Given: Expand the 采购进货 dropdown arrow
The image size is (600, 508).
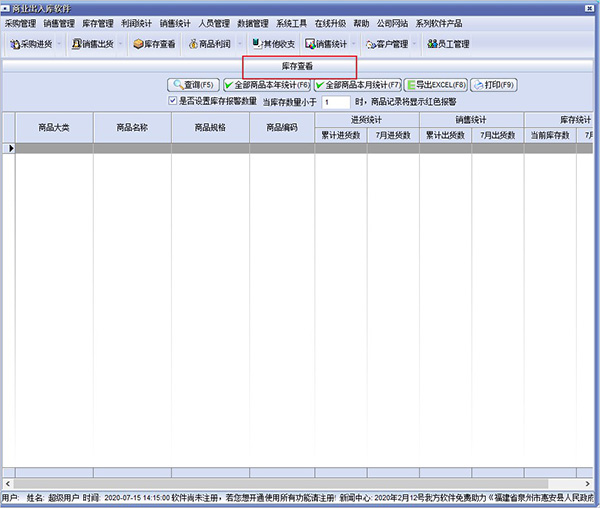Looking at the screenshot, I should tap(59, 44).
